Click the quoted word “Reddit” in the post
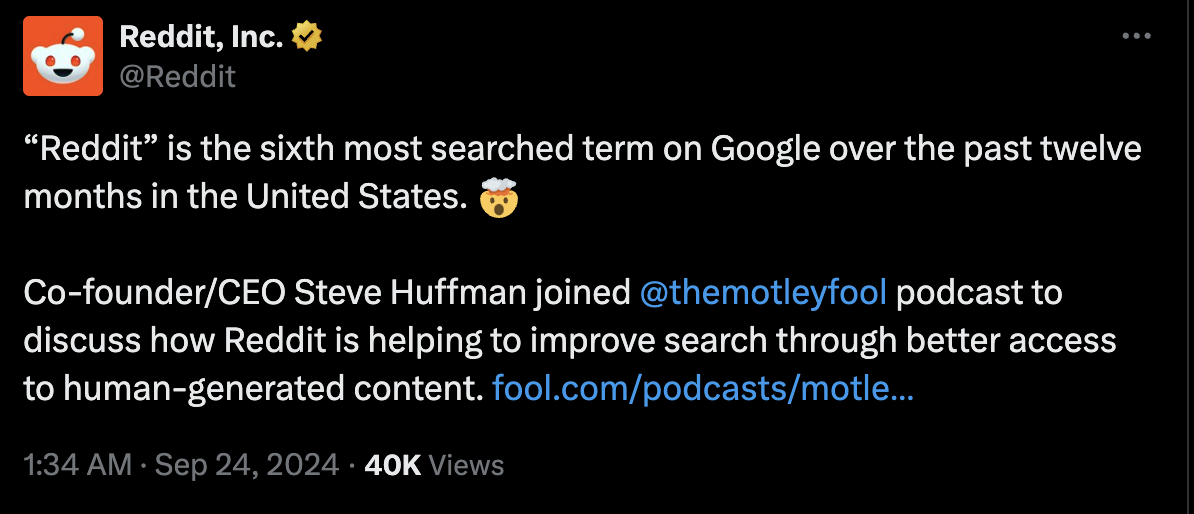The width and height of the screenshot is (1194, 514). tap(86, 151)
